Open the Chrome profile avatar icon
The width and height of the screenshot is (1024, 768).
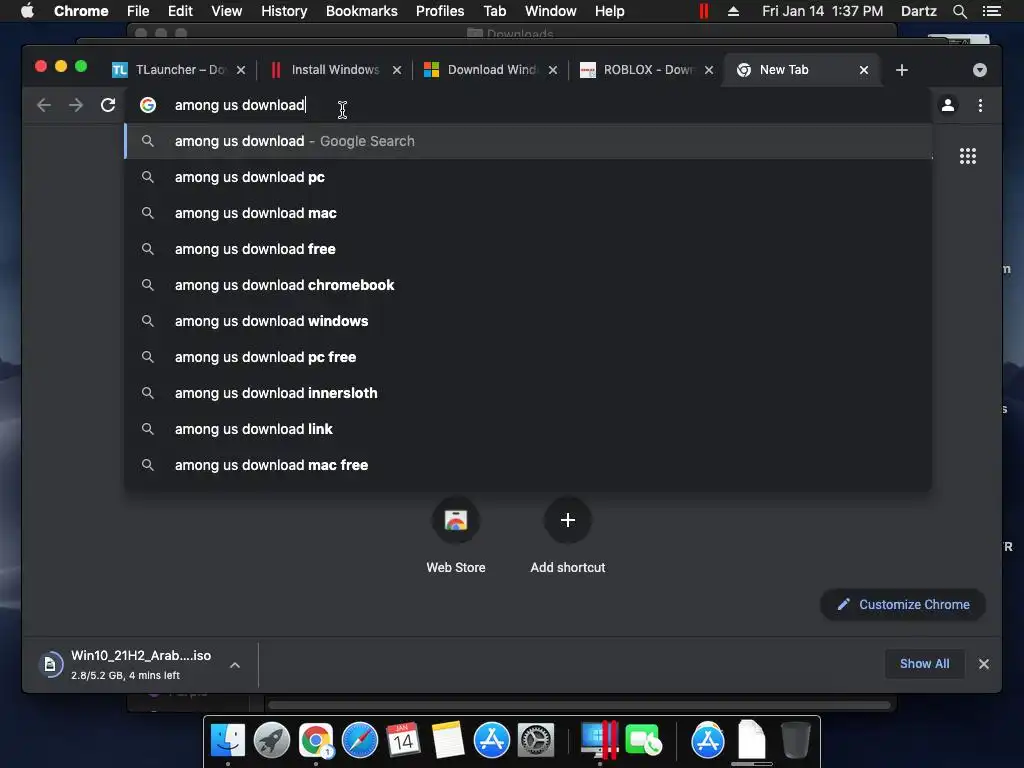948,105
